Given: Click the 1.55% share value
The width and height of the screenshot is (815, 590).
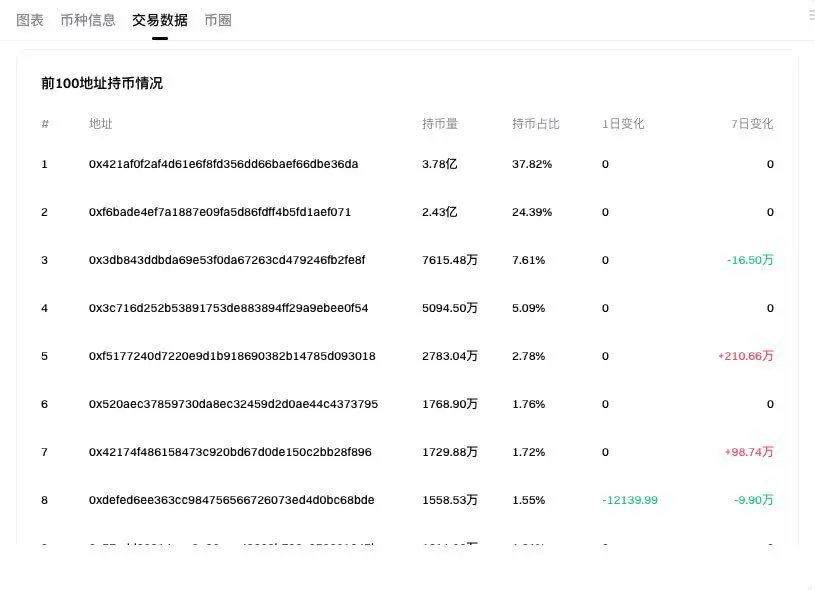Looking at the screenshot, I should pos(529,500).
